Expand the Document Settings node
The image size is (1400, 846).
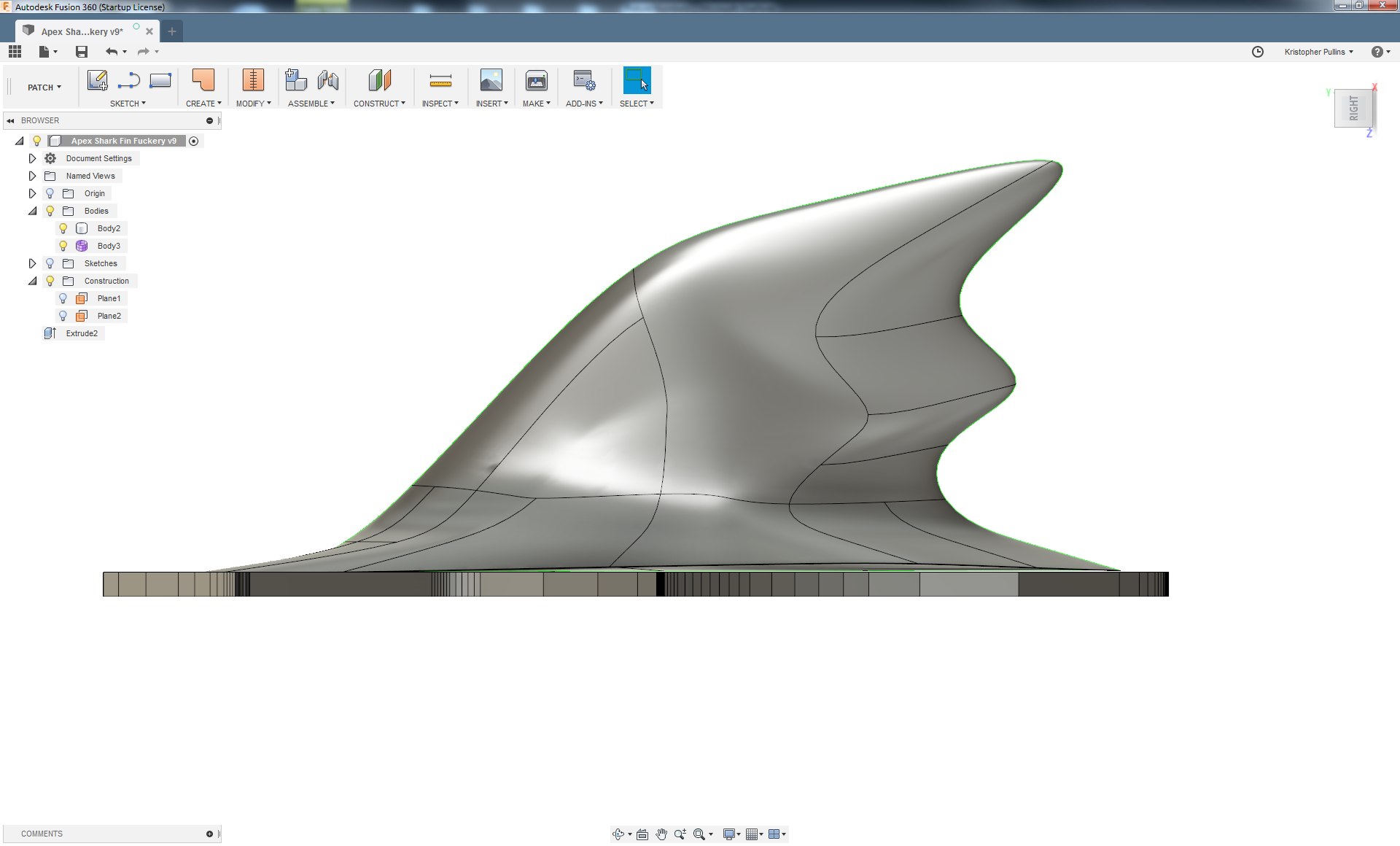(32, 158)
